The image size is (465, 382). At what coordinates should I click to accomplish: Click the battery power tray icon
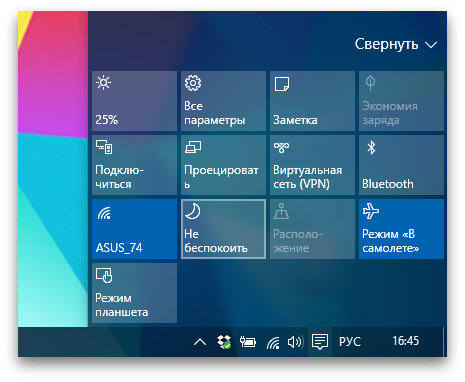248,342
